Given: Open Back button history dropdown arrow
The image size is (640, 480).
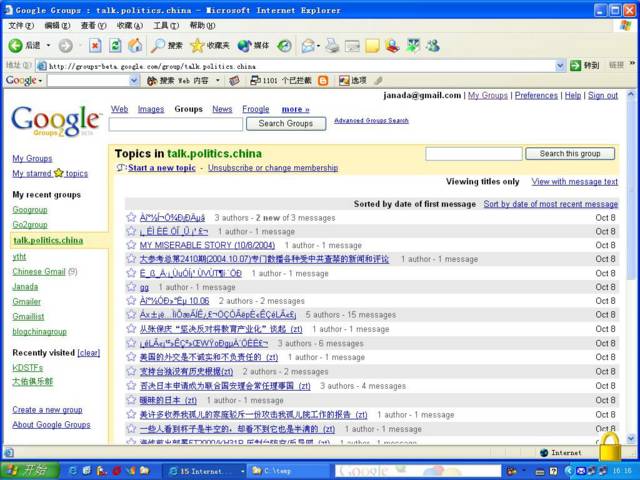Looking at the screenshot, I should click(x=49, y=45).
